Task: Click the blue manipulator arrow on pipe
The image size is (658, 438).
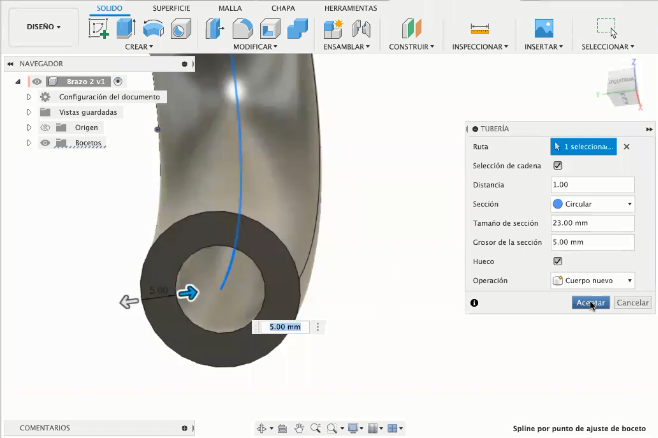Action: coord(188,293)
